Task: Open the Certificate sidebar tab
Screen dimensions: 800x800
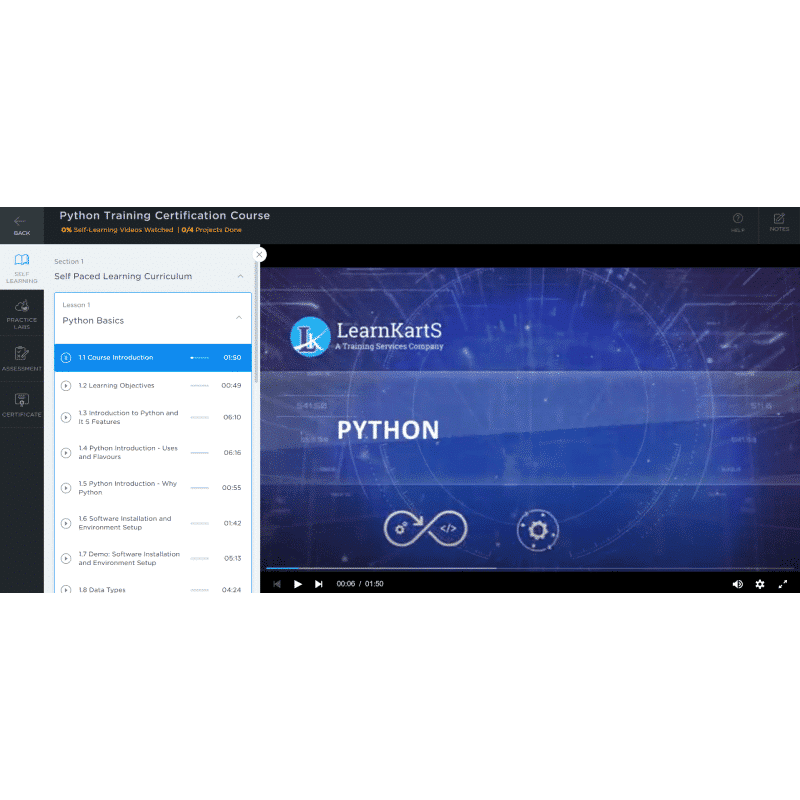Action: (x=22, y=405)
